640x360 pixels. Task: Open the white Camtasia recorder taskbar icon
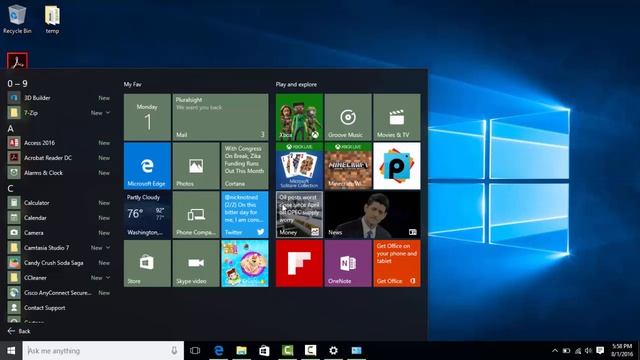click(311, 351)
